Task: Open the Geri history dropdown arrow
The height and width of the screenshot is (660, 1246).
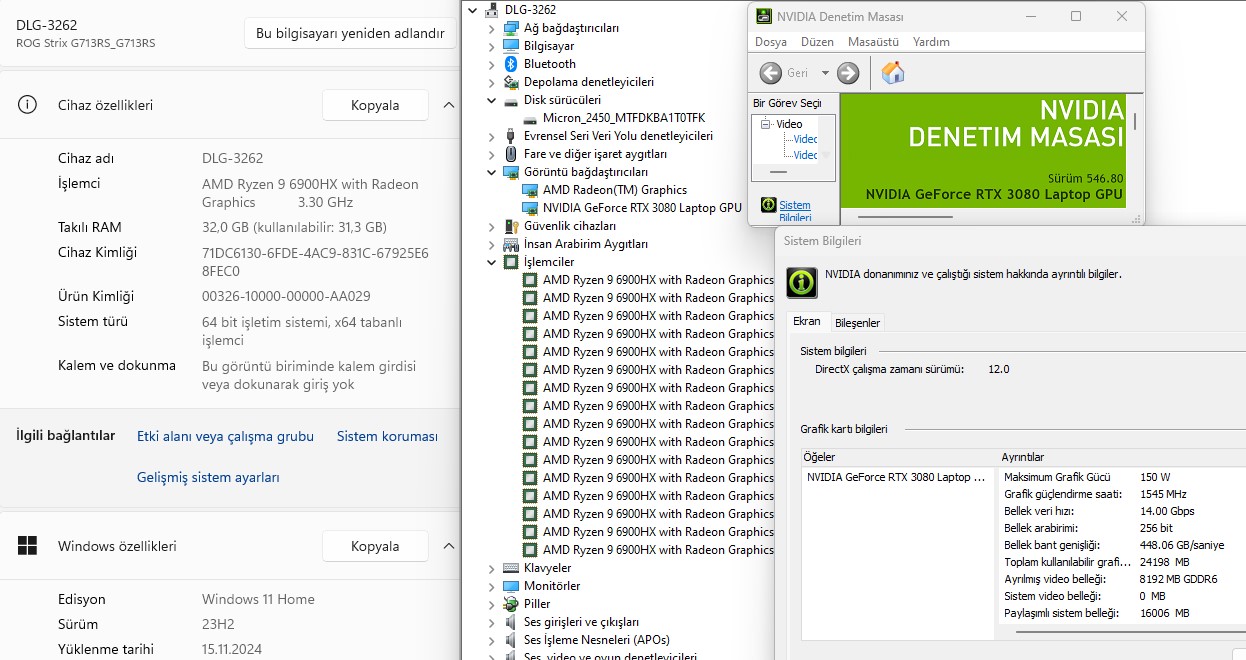Action: 825,73
